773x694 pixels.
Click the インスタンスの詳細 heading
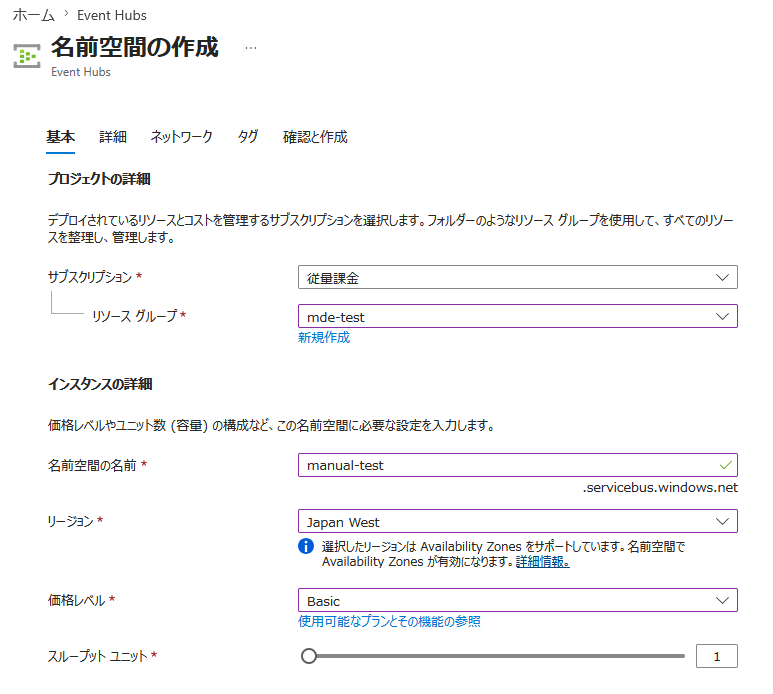point(100,384)
